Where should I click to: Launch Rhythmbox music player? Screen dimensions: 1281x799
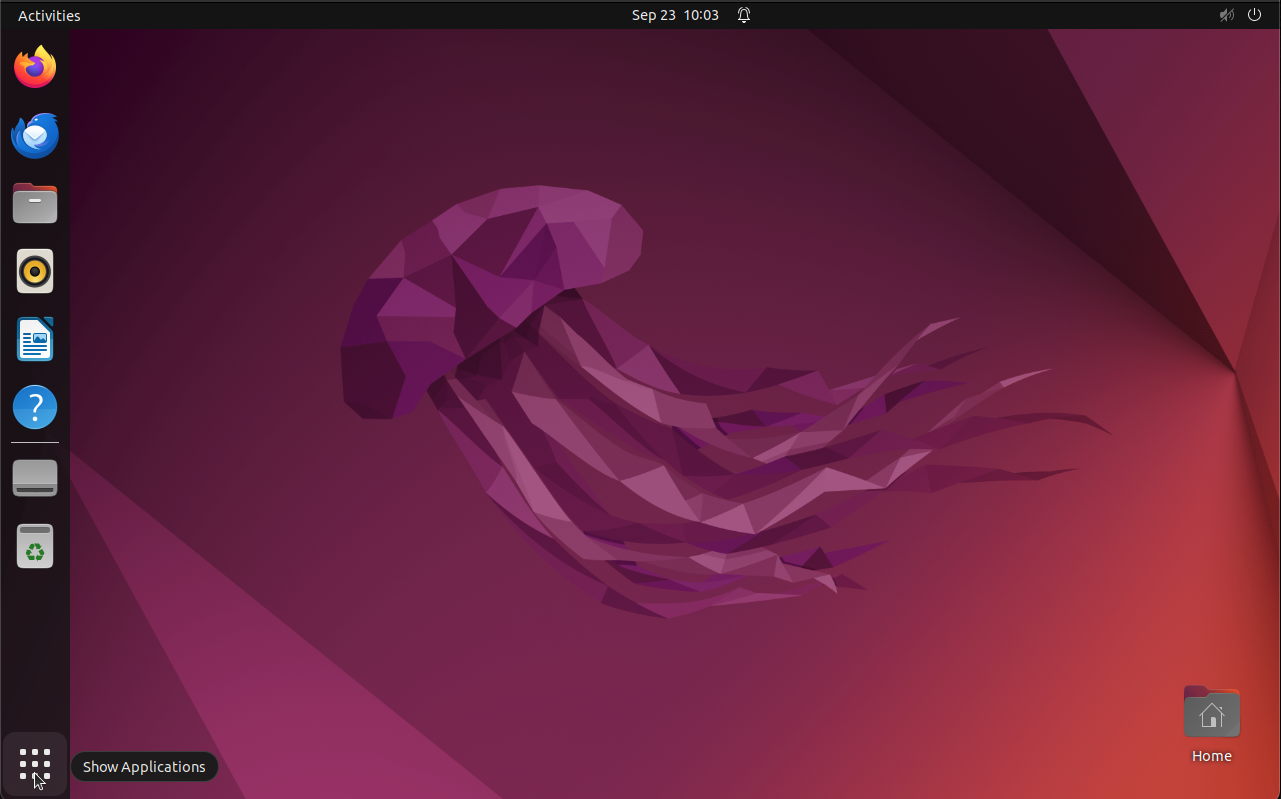coord(34,271)
